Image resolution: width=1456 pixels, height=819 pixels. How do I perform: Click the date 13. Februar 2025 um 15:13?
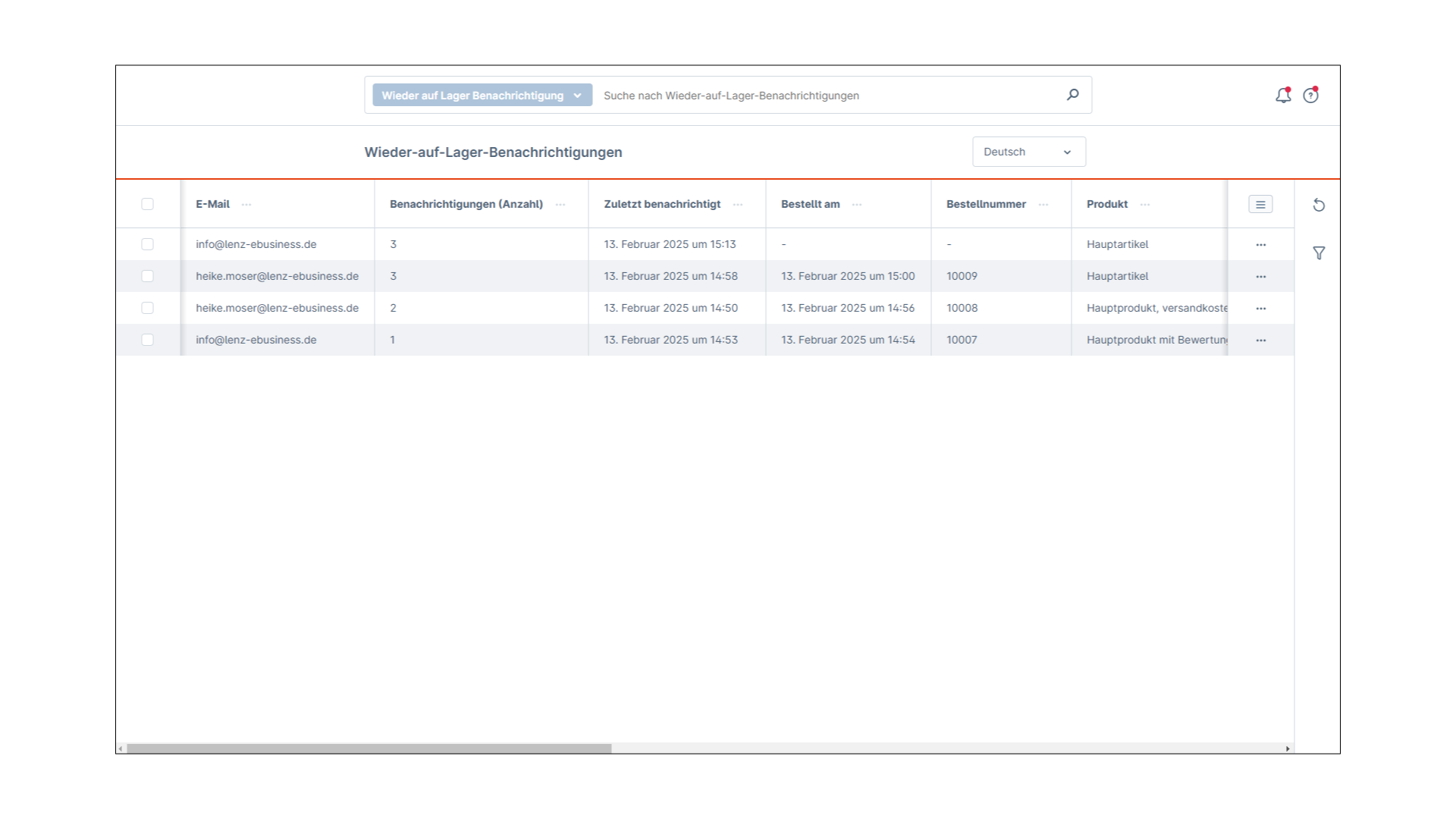tap(670, 244)
